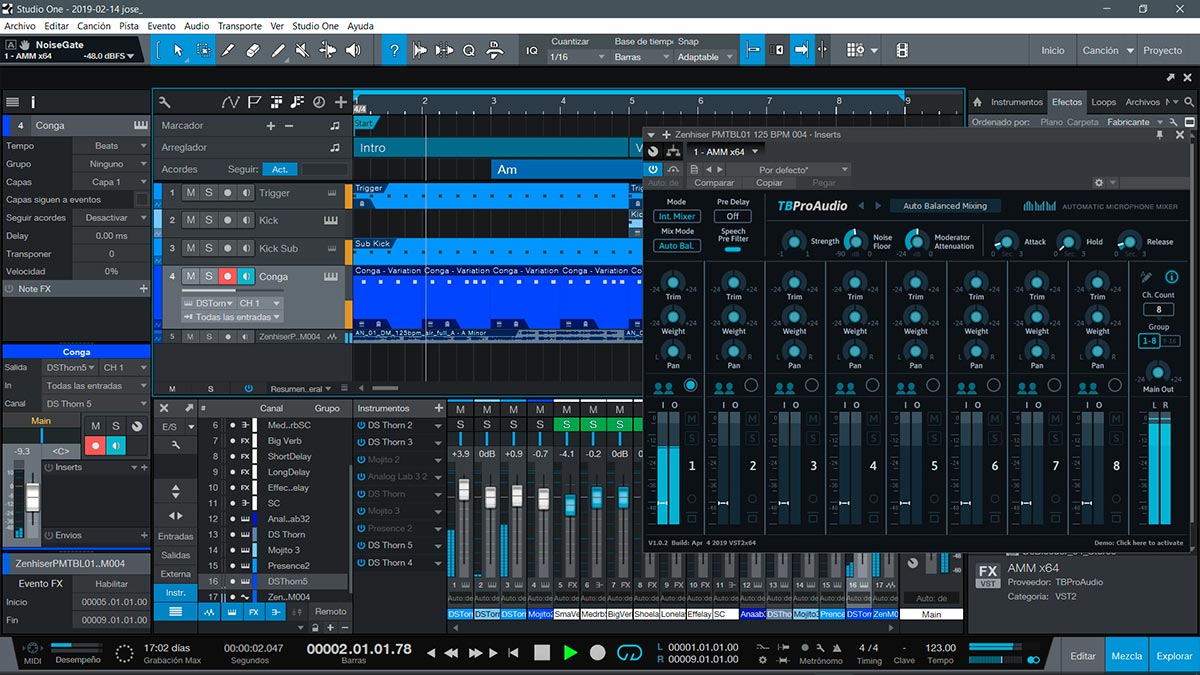Click the mixer wrench options icon
This screenshot has height=675, width=1200.
(x=176, y=444)
